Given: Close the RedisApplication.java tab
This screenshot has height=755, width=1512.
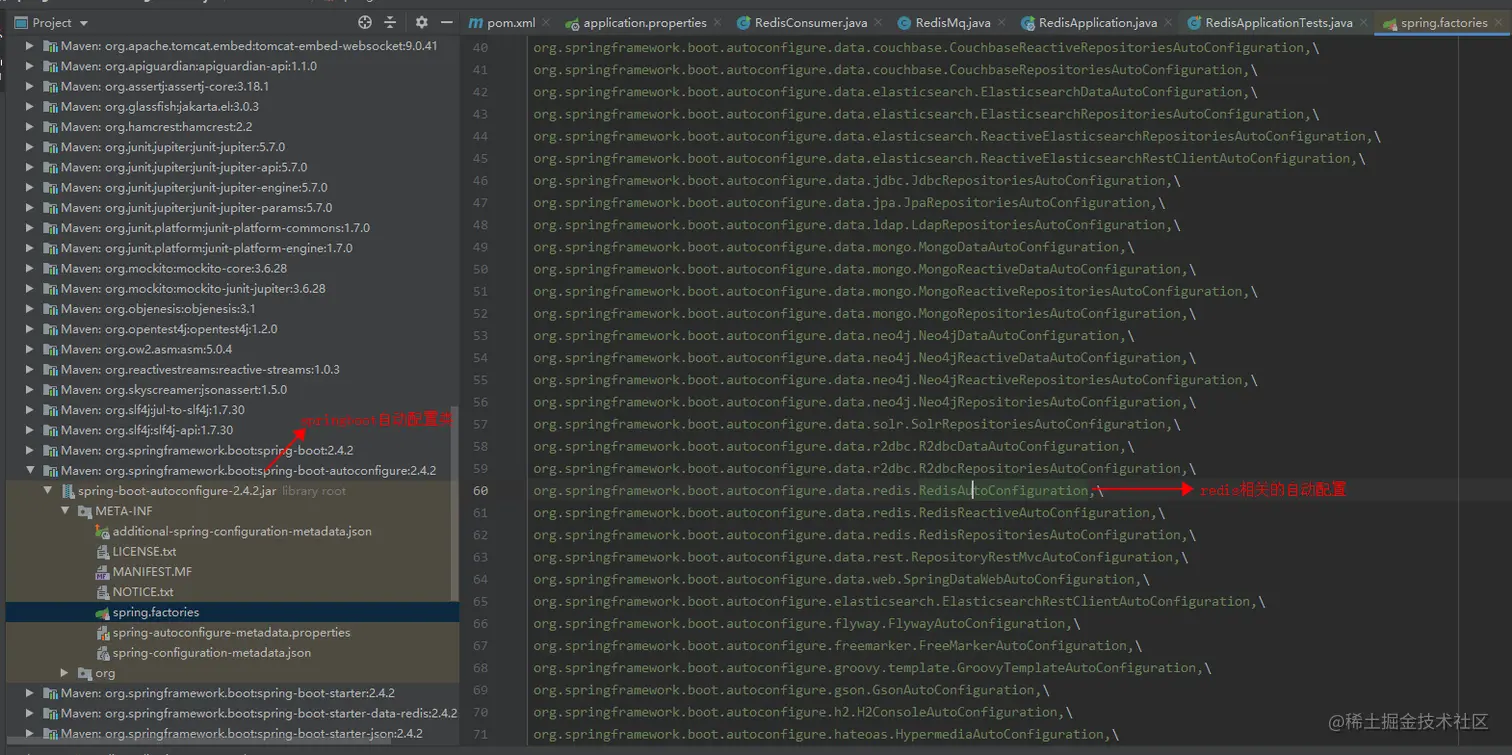Looking at the screenshot, I should click(x=1168, y=23).
